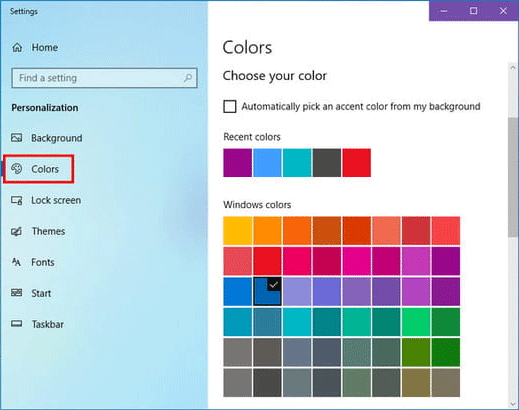Click the Colors palette icon

click(17, 169)
